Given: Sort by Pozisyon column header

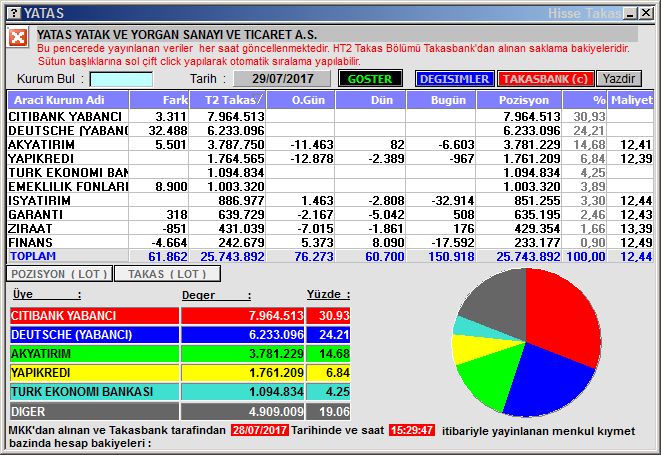Looking at the screenshot, I should [x=519, y=100].
